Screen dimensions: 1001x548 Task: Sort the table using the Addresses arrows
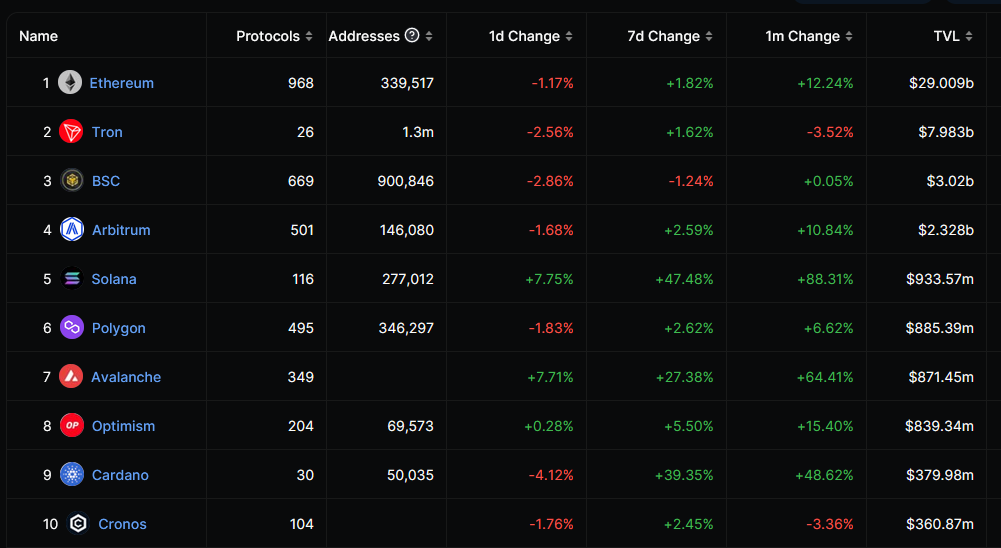(x=429, y=36)
